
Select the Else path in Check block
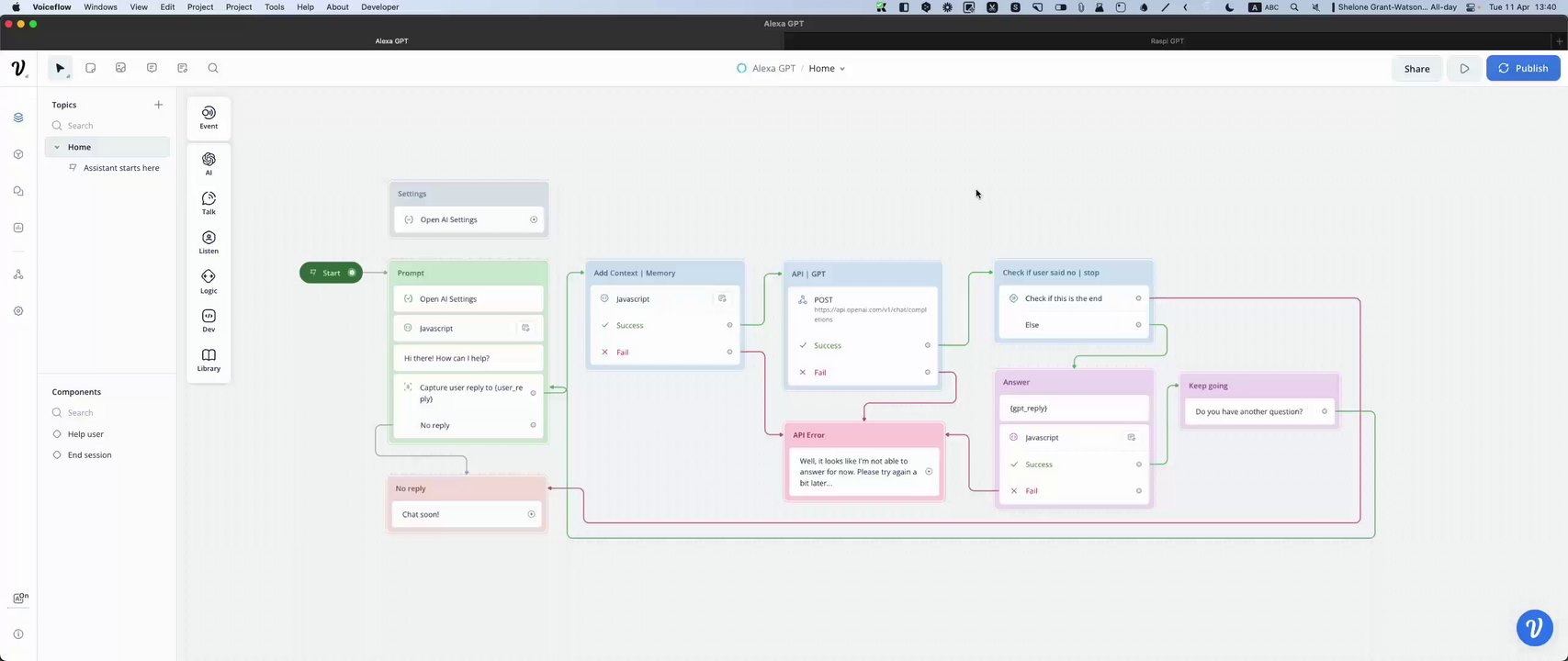coord(1074,325)
